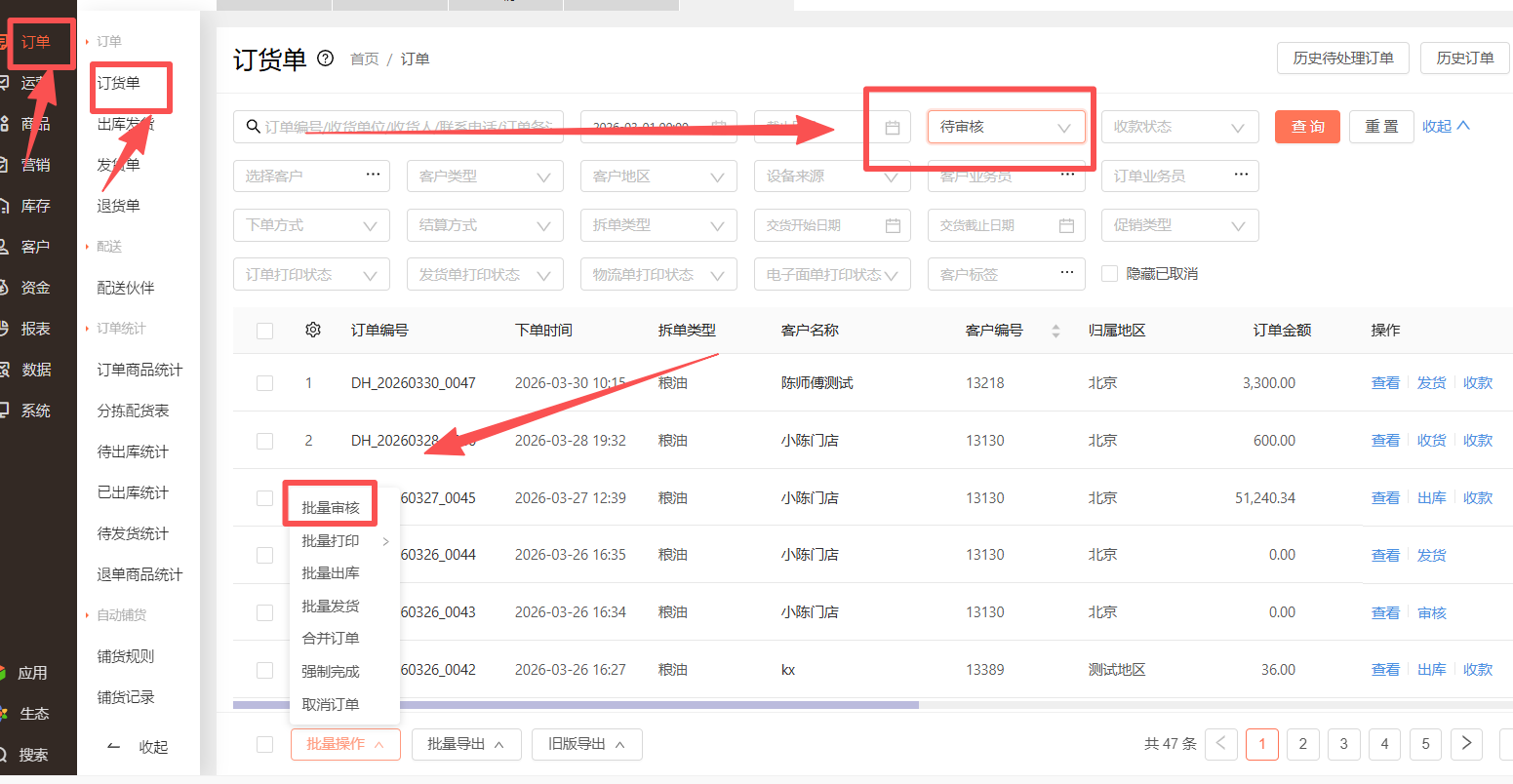1513x784 pixels.
Task: Open the help icon beside 订货单 title
Action: (x=326, y=59)
